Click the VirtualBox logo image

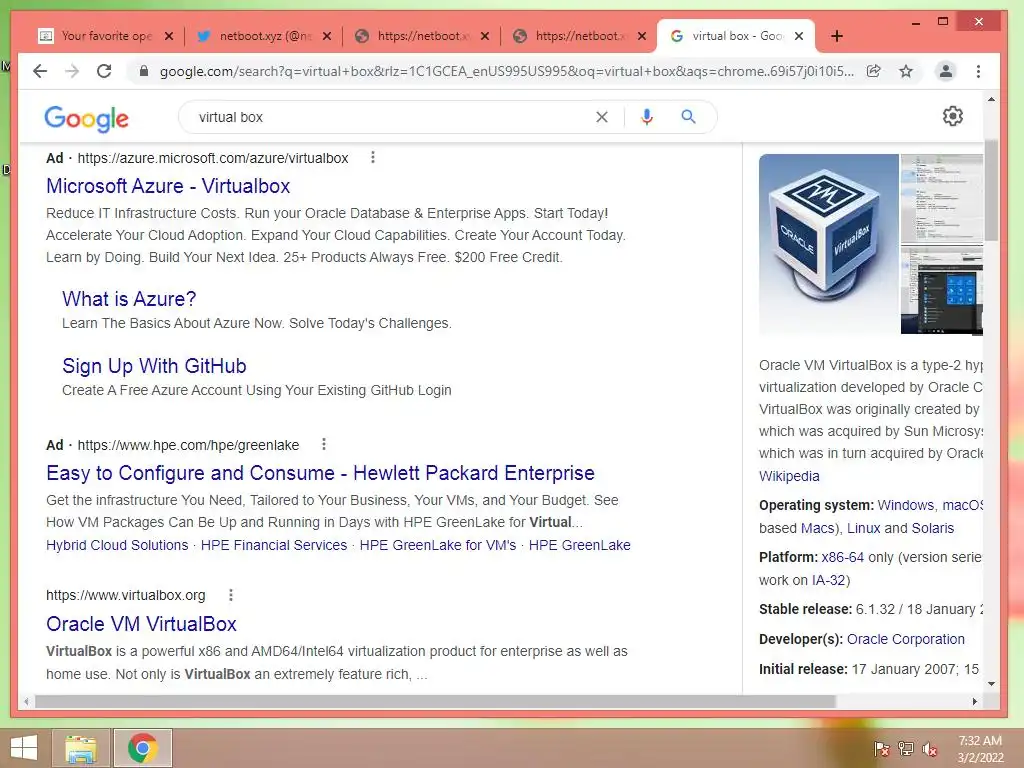pos(828,244)
